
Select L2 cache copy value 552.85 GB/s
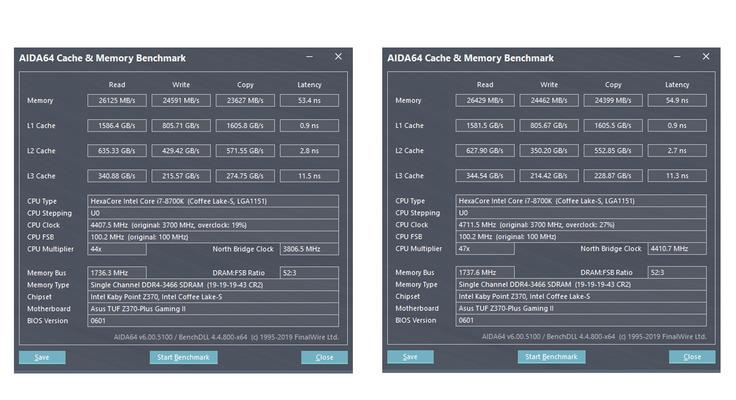[613, 151]
